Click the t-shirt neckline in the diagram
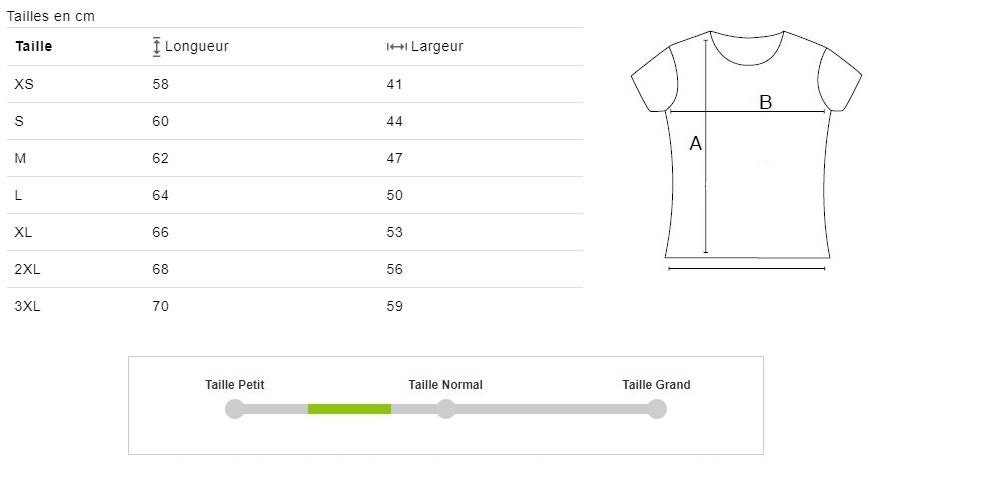Image resolution: width=1000 pixels, height=488 pixels. pyautogui.click(x=747, y=48)
